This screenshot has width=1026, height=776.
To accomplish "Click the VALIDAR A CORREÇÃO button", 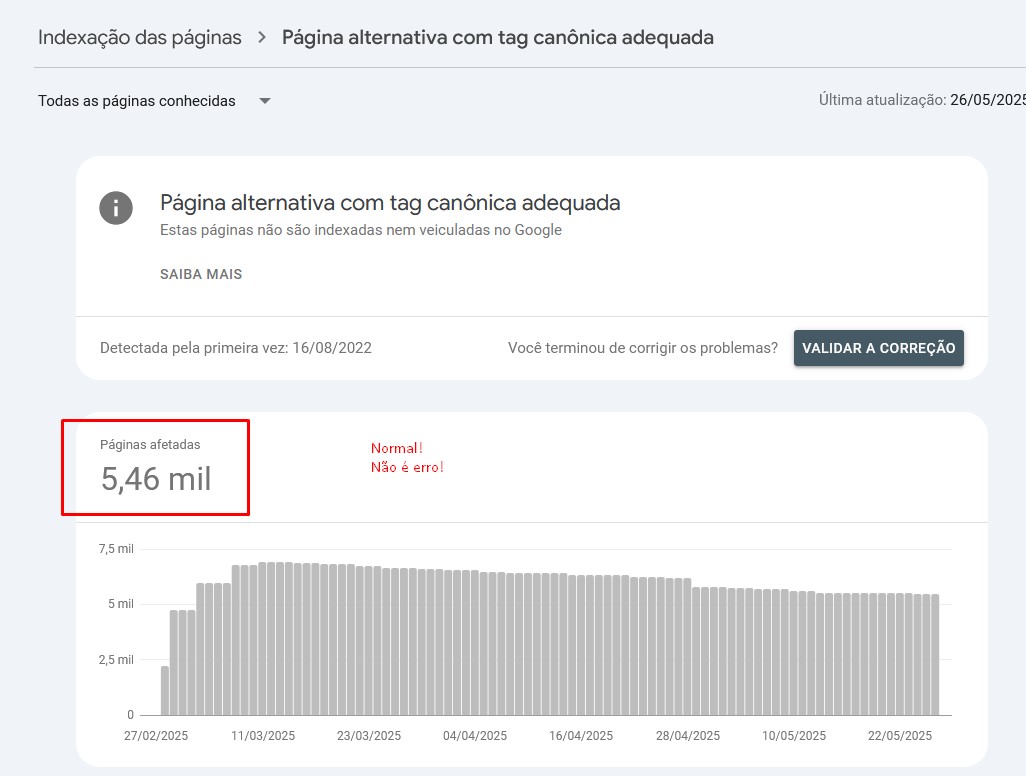I will pyautogui.click(x=878, y=348).
